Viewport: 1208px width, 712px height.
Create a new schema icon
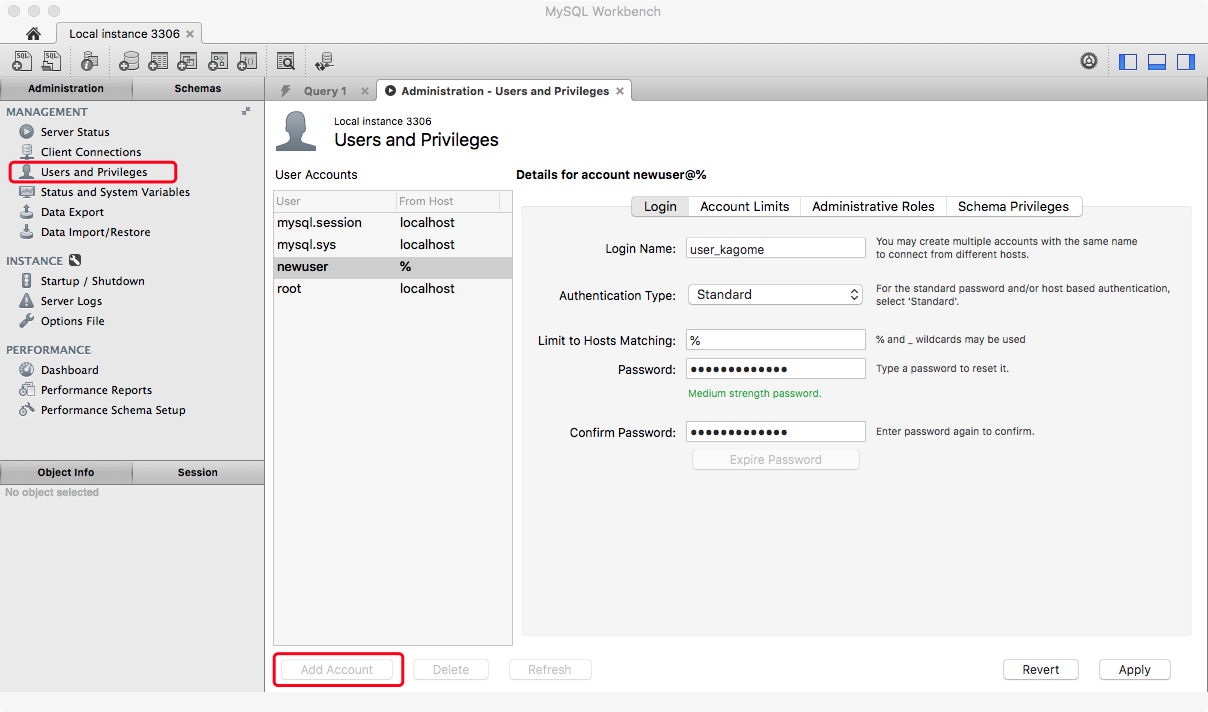128,62
